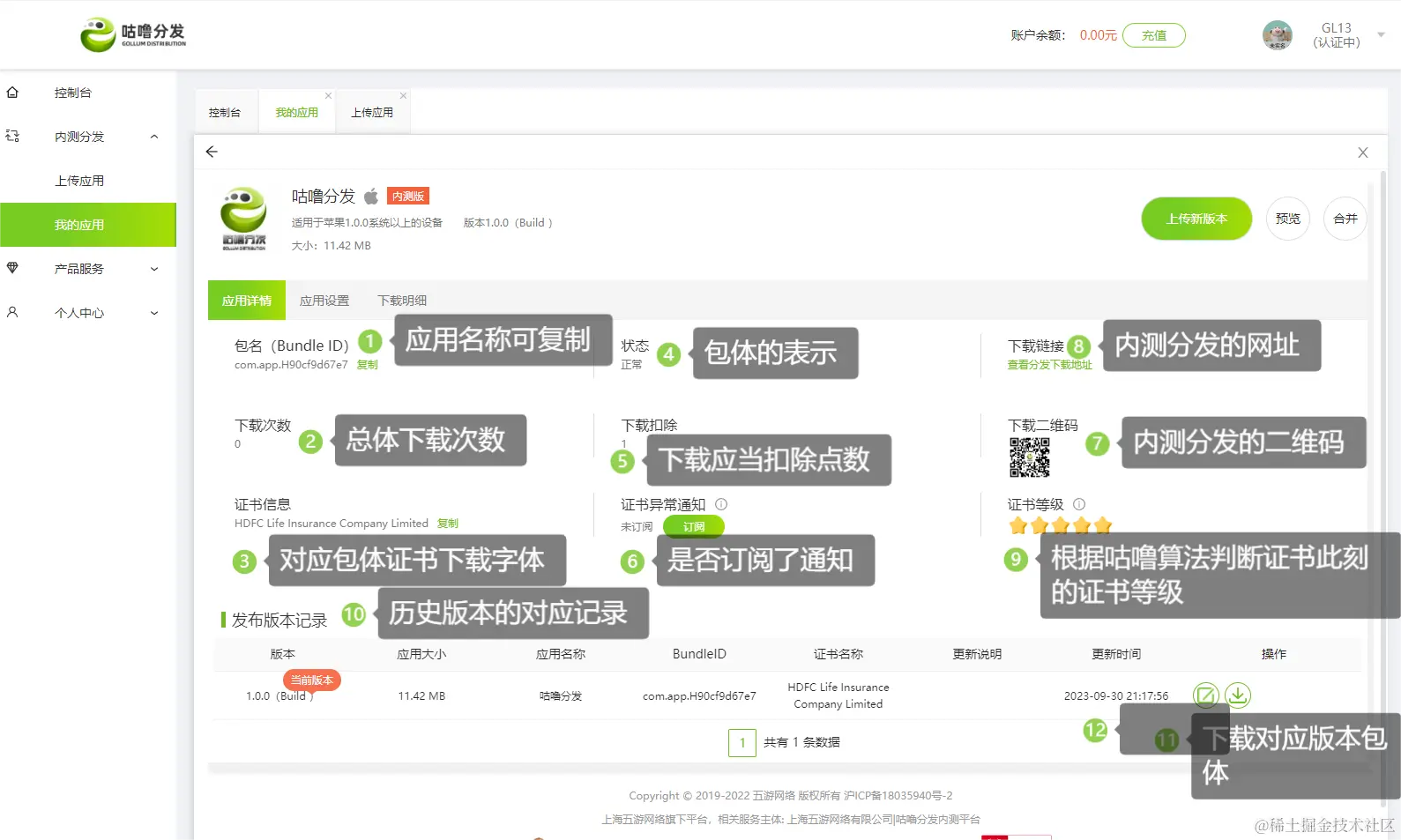Click the 下载二维码 QR code image
Image resolution: width=1401 pixels, height=840 pixels.
pyautogui.click(x=1029, y=457)
